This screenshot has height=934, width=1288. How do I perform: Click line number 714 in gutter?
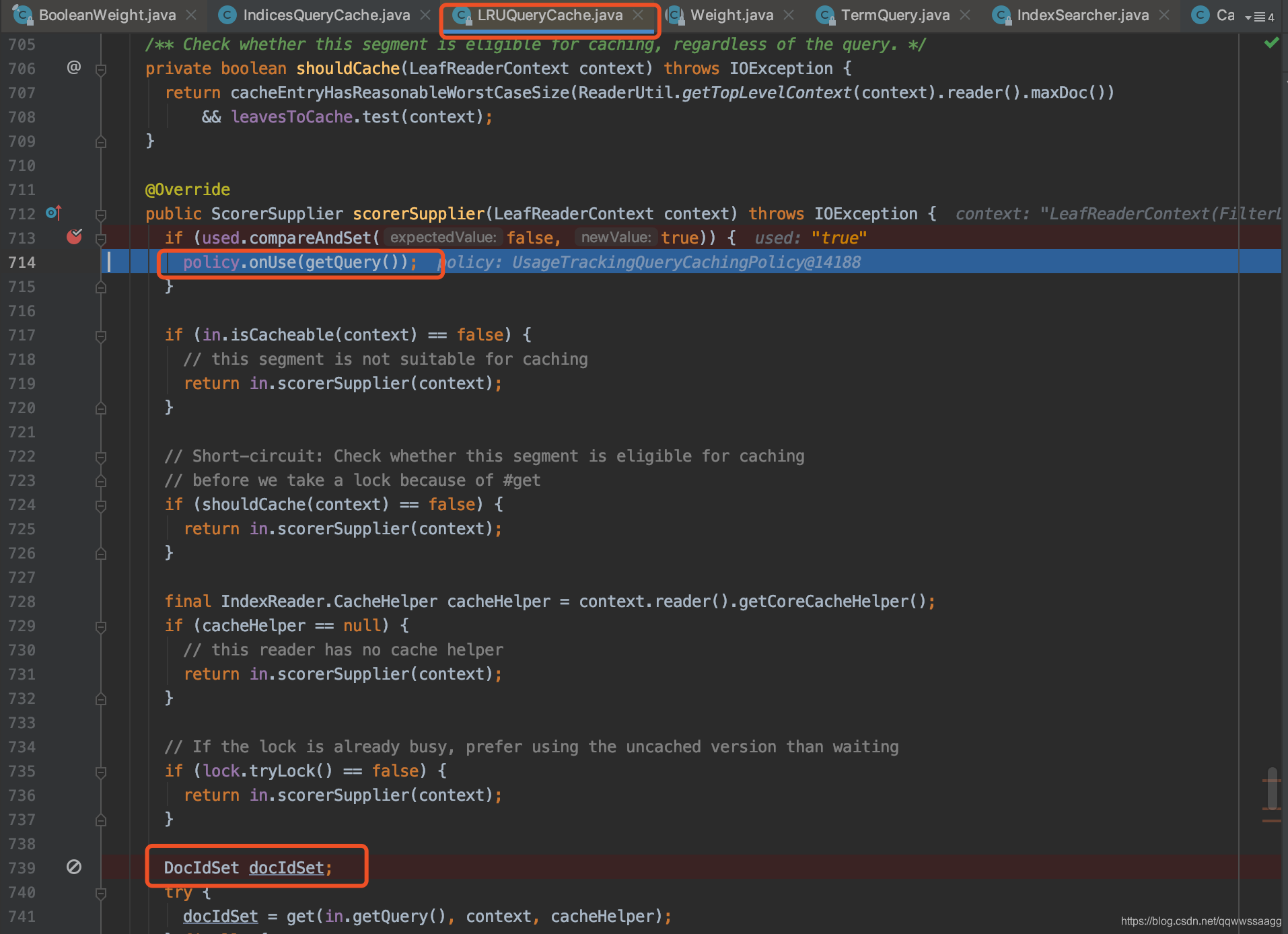click(22, 262)
